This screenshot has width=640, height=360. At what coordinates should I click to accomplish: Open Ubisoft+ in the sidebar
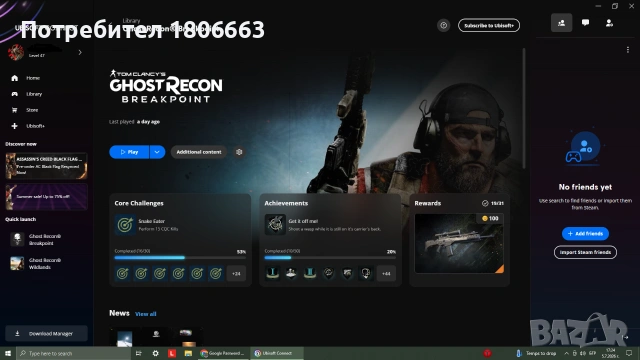(35, 126)
